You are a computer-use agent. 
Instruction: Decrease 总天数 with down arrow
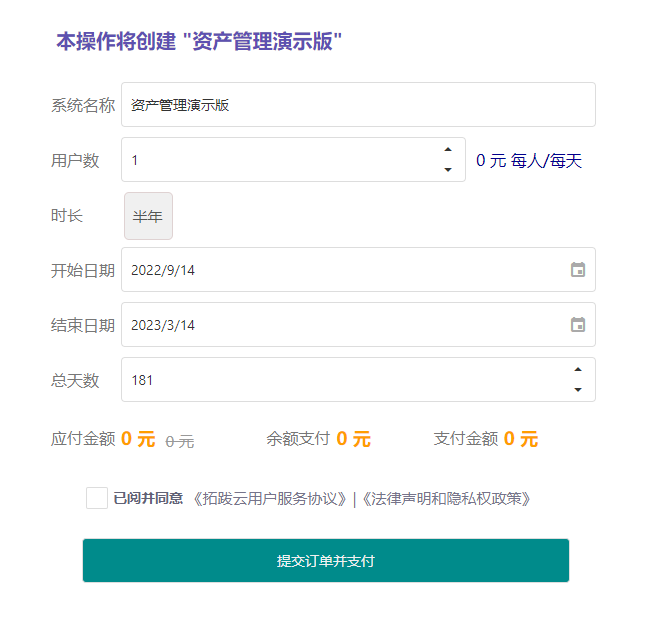coord(578,390)
